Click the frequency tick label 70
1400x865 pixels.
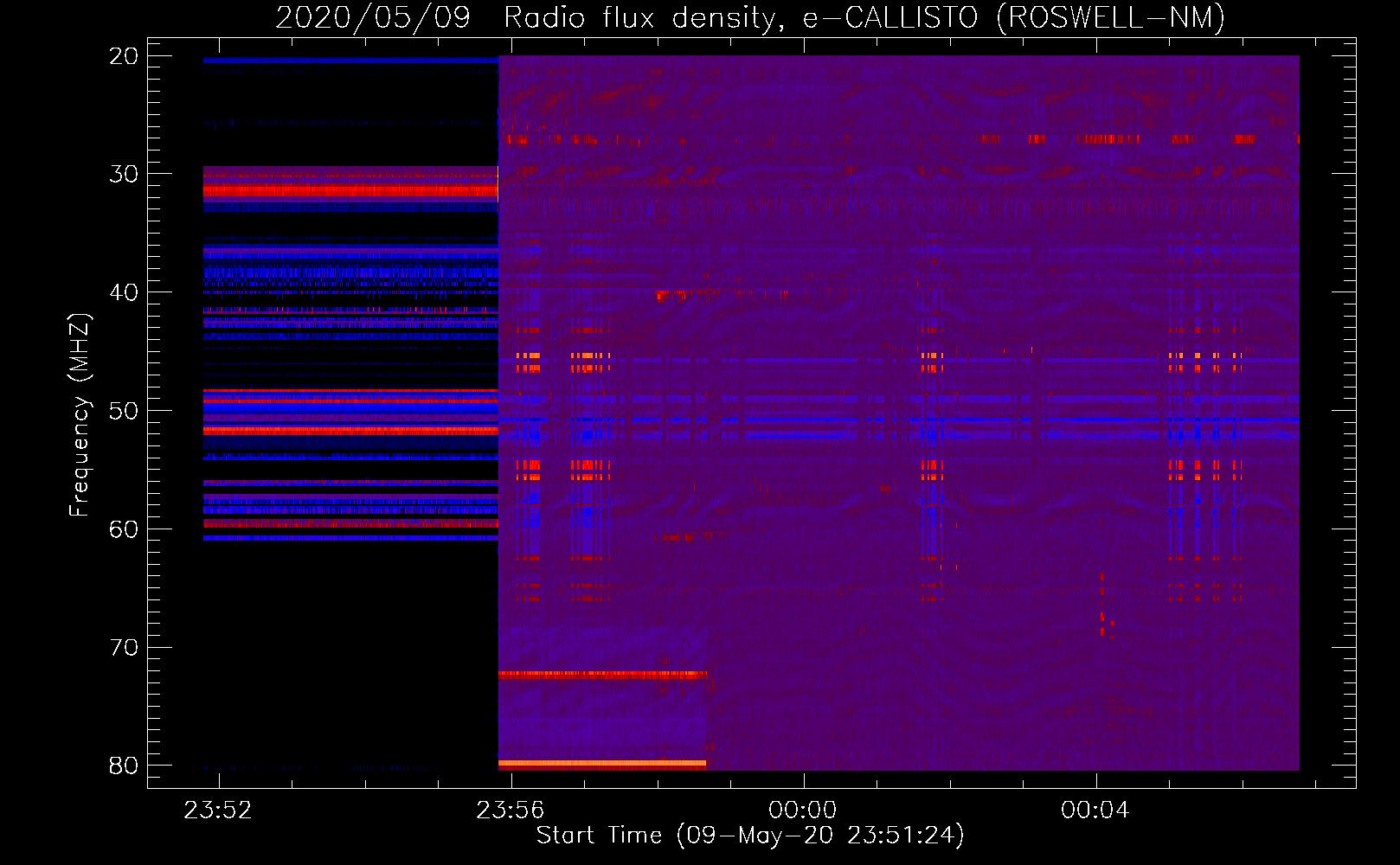pos(124,648)
